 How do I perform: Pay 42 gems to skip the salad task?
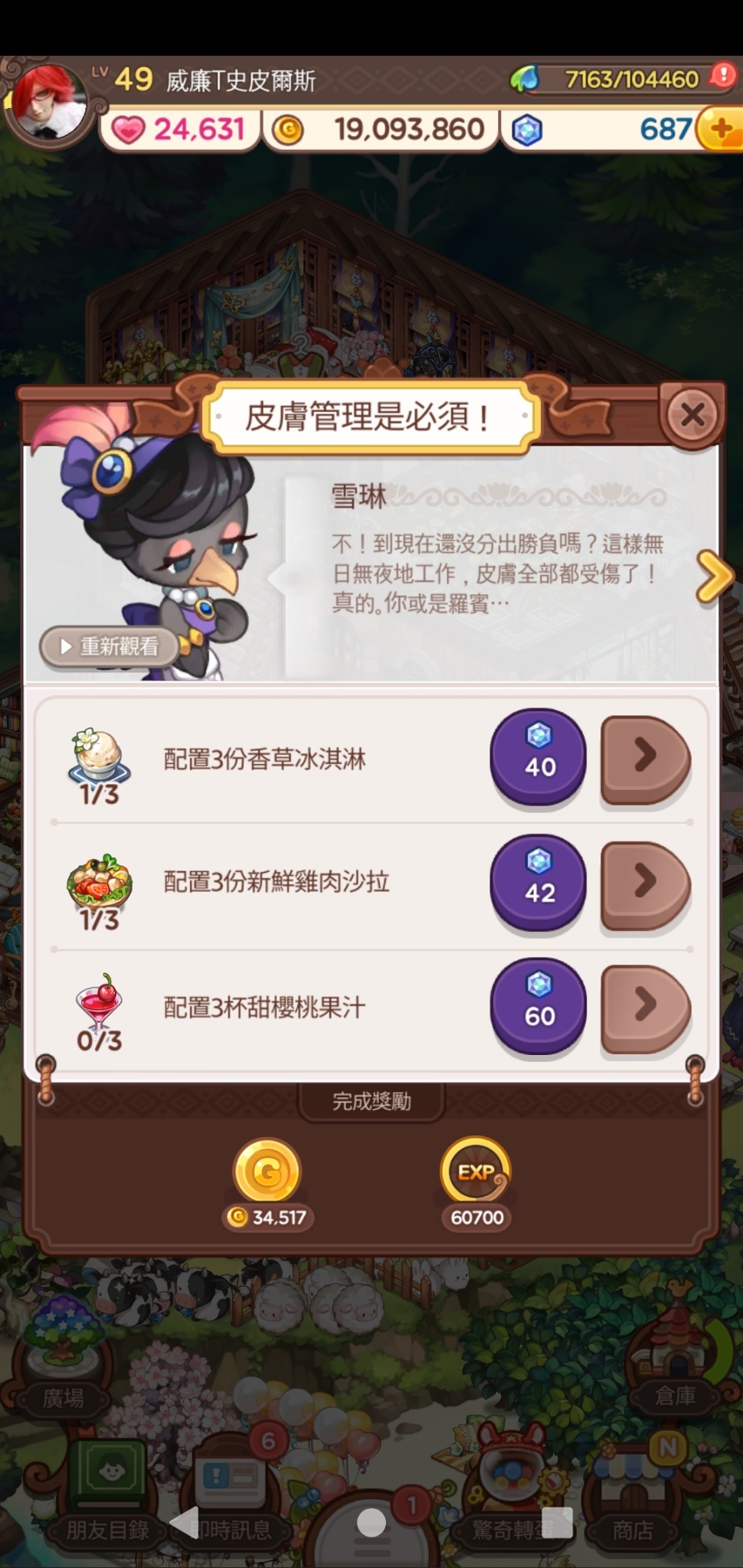(538, 882)
